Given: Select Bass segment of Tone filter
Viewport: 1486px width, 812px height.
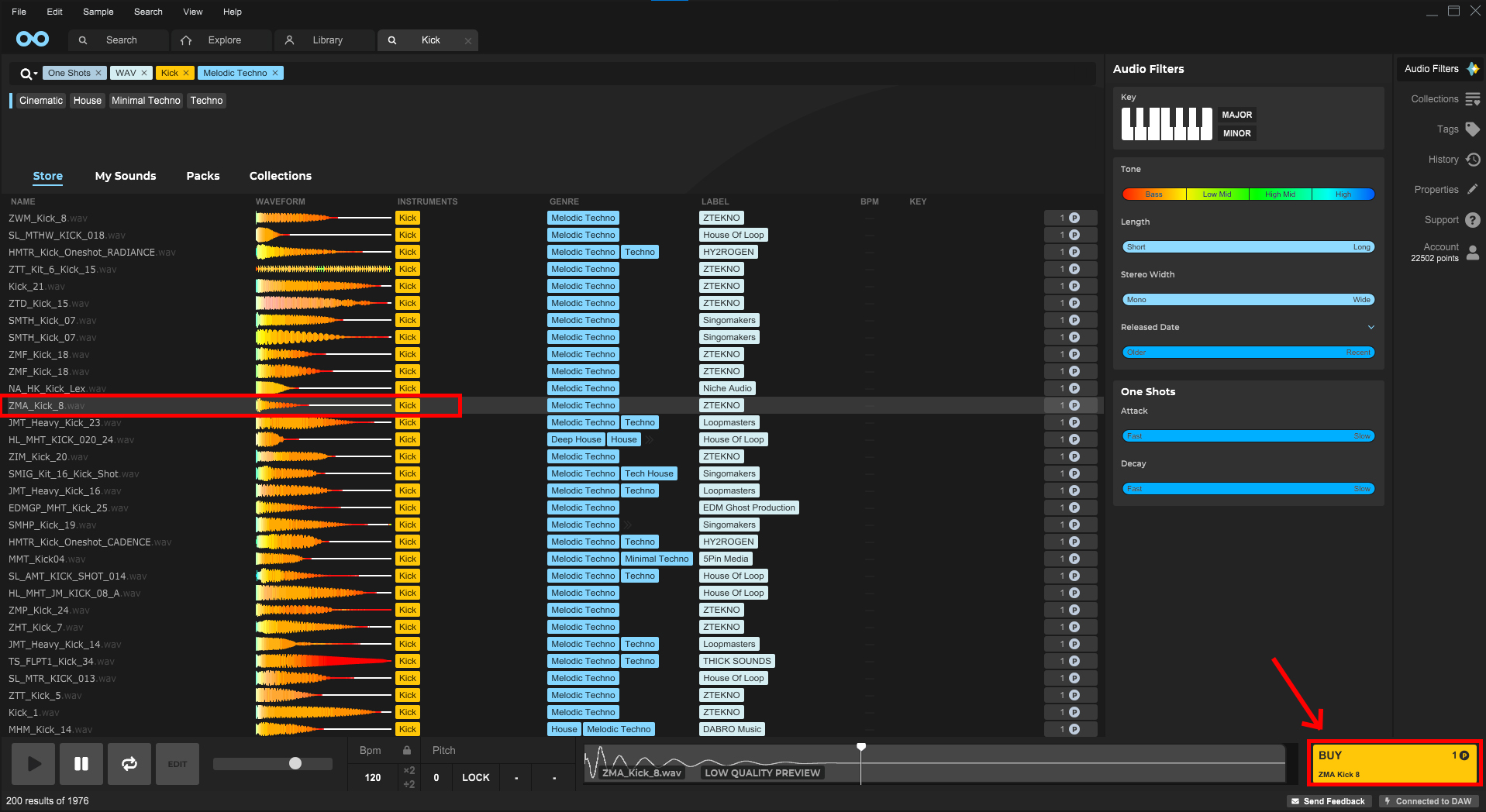Looking at the screenshot, I should coord(1154,194).
